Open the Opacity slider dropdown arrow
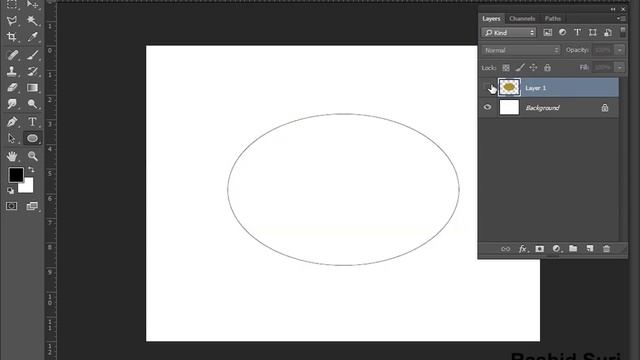640x360 pixels. [x=620, y=50]
